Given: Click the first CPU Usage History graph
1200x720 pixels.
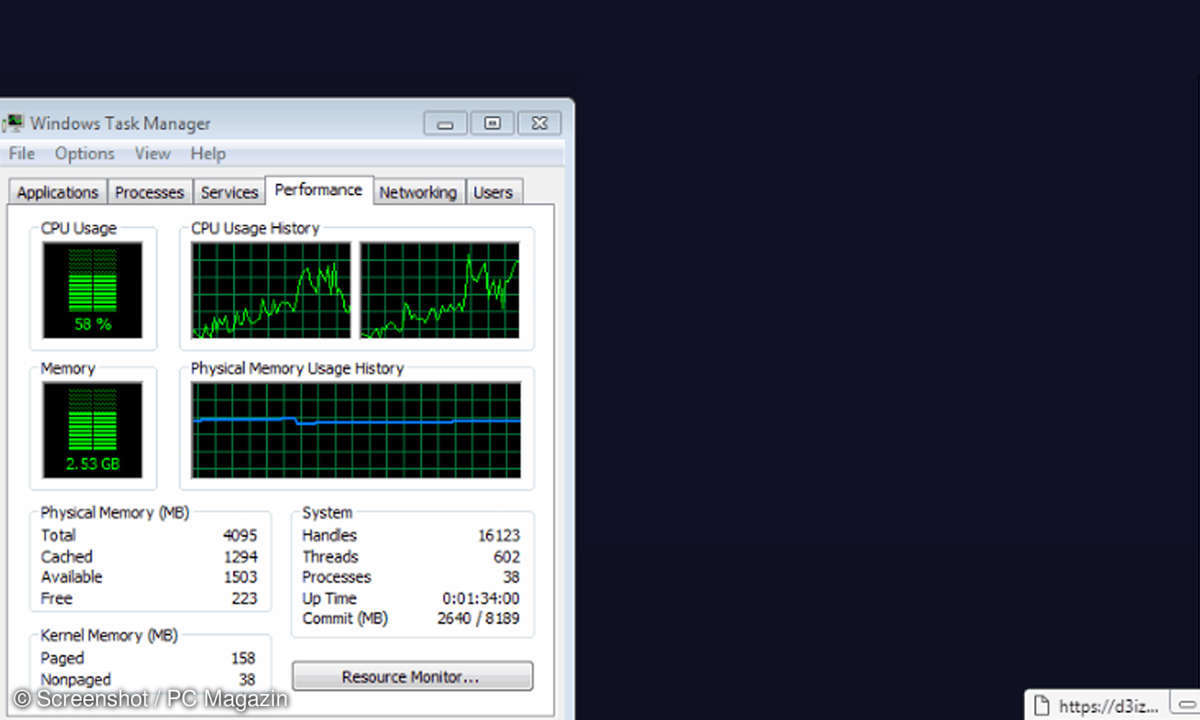Looking at the screenshot, I should click(x=272, y=290).
